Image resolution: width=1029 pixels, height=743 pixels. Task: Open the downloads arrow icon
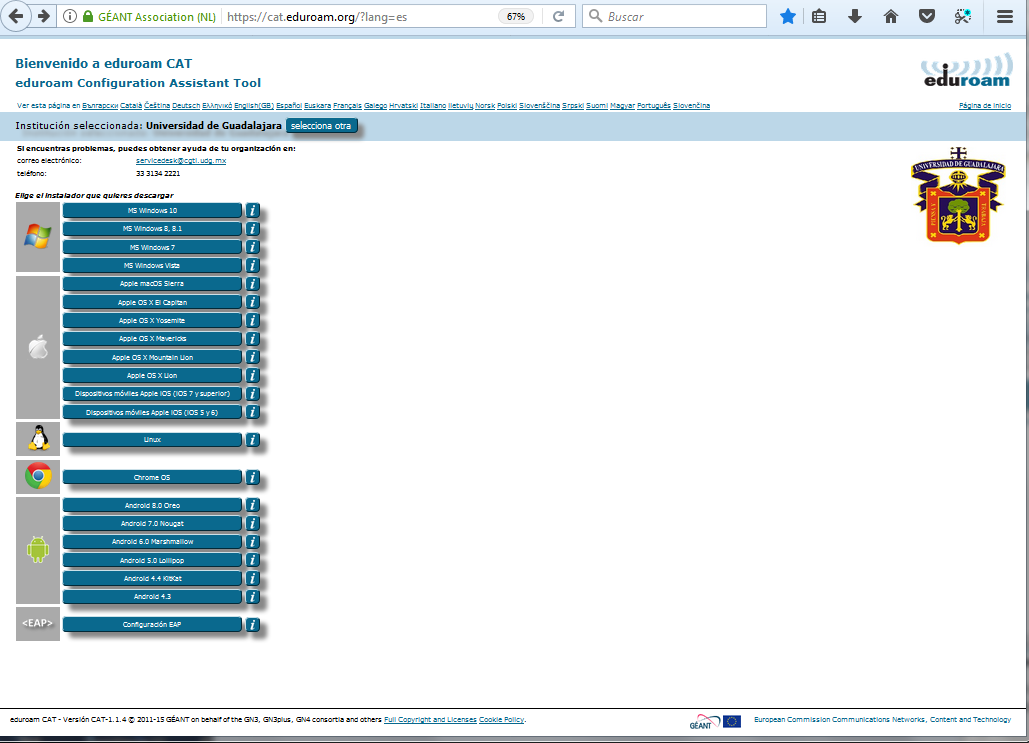tap(854, 16)
